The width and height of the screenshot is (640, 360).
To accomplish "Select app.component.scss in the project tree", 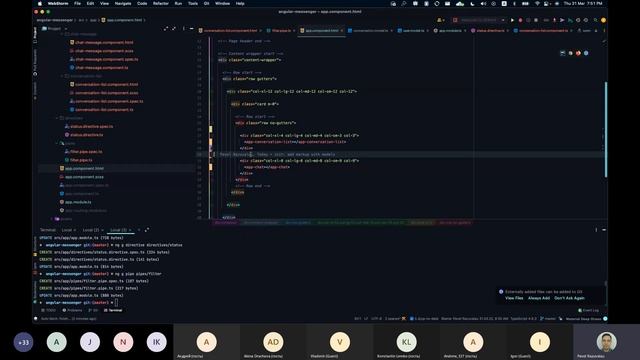I will point(82,177).
